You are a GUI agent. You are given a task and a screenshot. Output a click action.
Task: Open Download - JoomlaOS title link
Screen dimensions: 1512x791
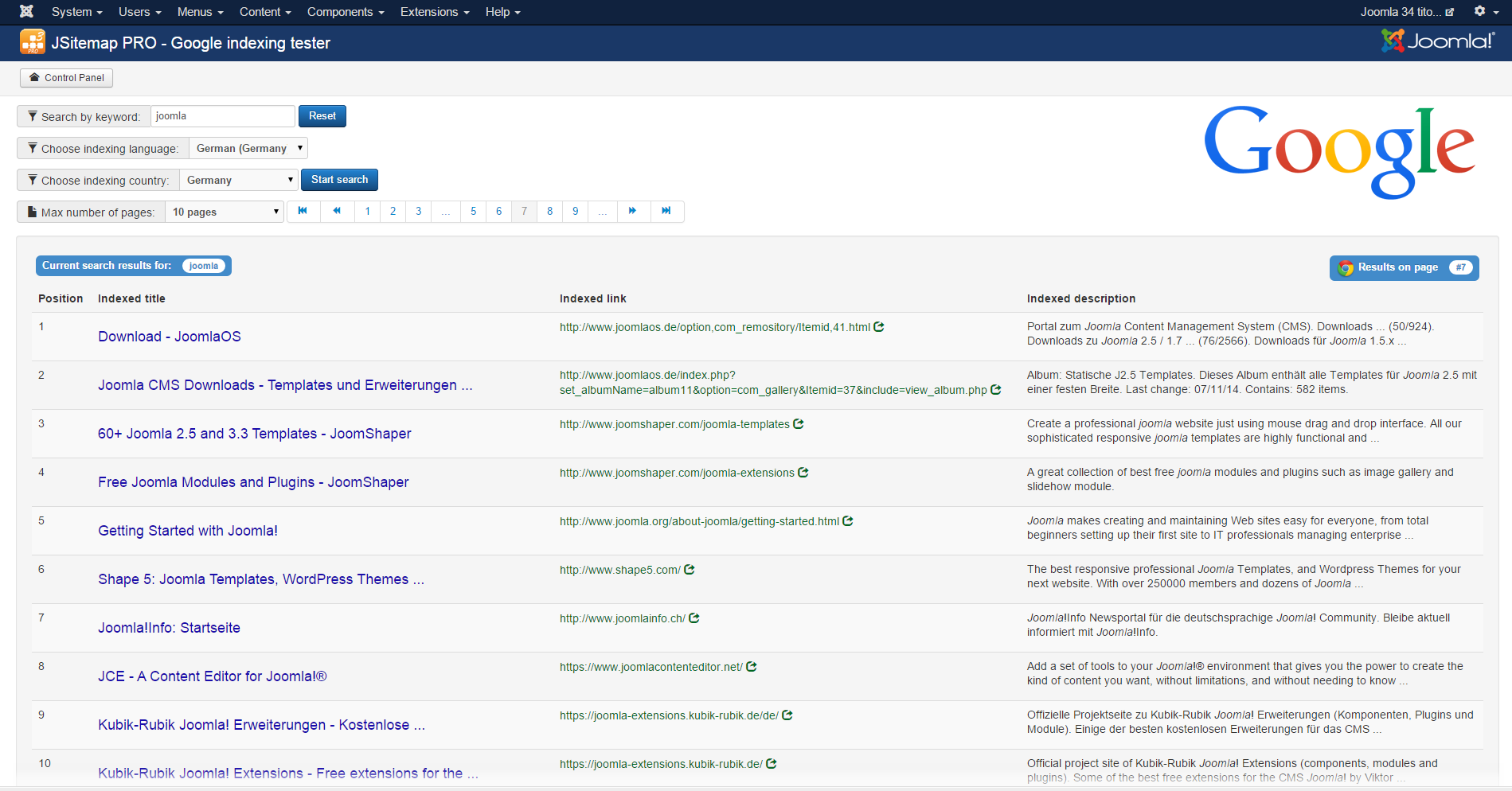click(170, 337)
